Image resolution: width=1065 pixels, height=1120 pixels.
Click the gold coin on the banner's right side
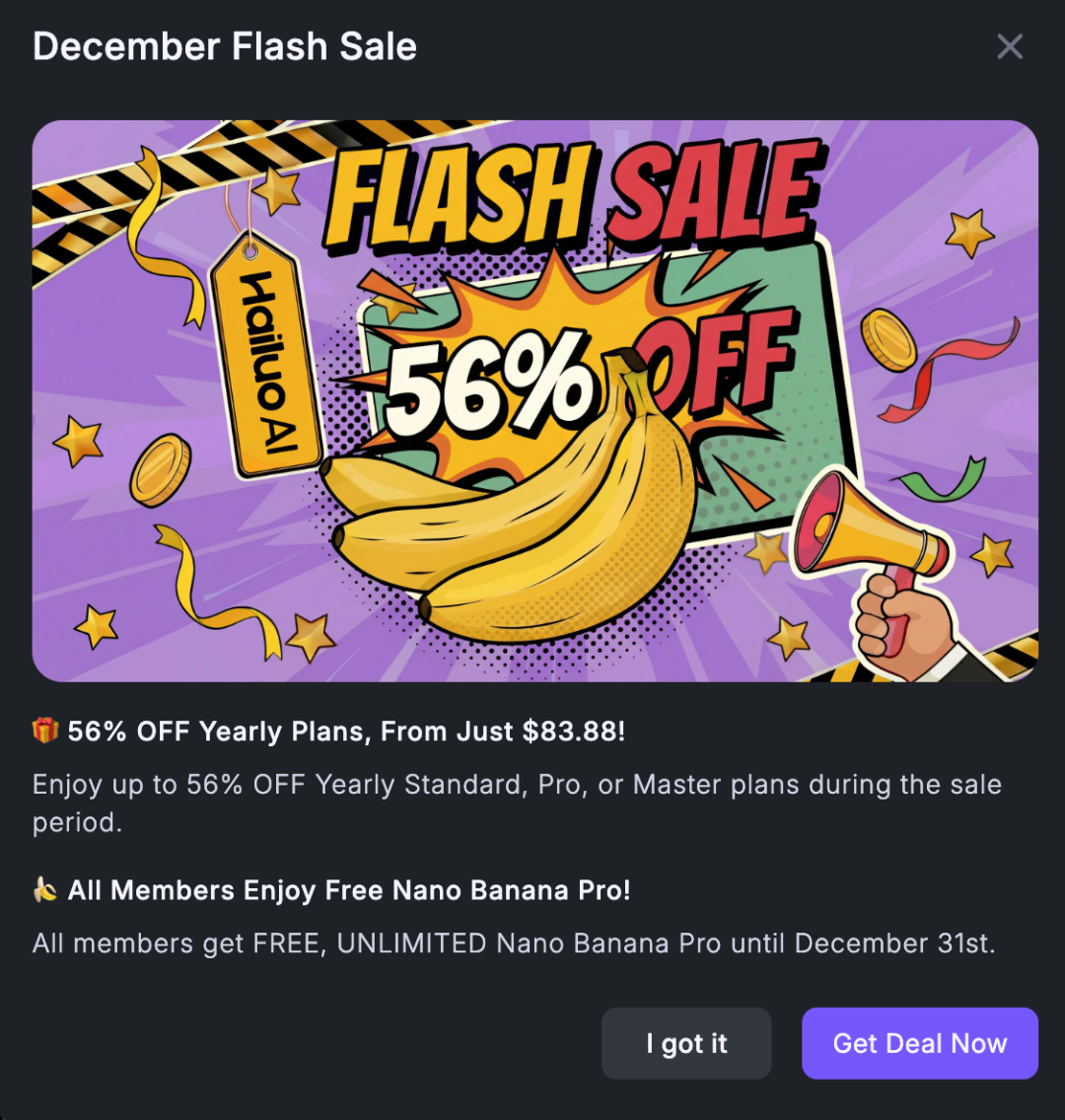click(x=887, y=339)
